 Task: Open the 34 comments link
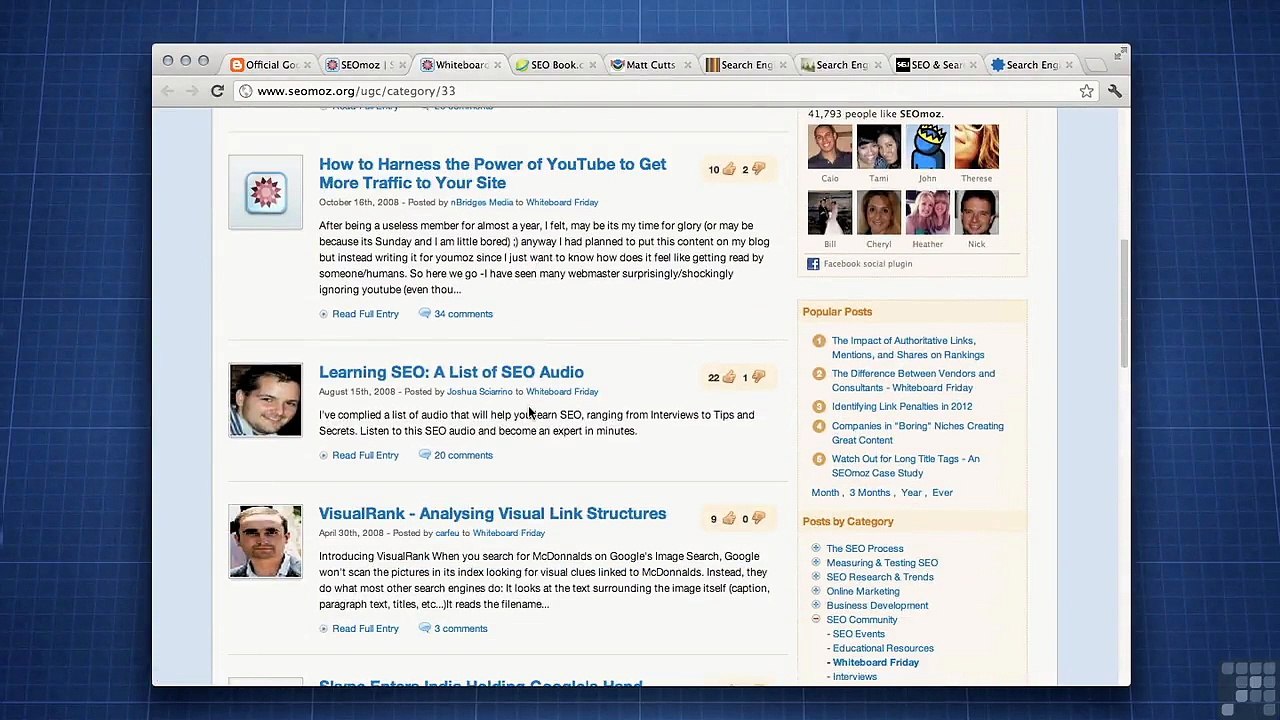tap(463, 314)
